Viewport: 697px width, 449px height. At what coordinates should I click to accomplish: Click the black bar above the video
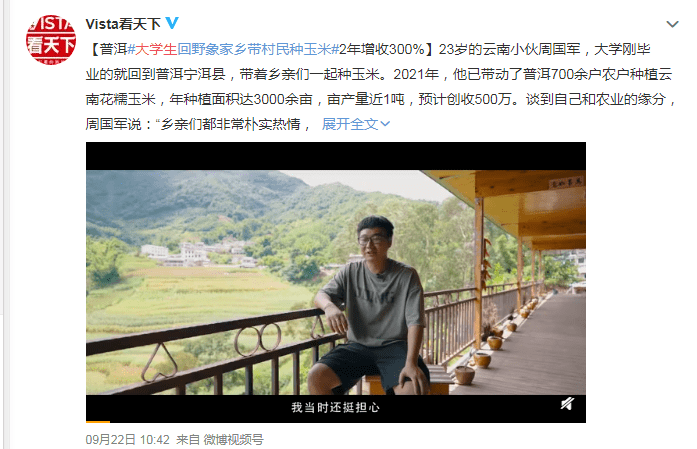coord(336,156)
